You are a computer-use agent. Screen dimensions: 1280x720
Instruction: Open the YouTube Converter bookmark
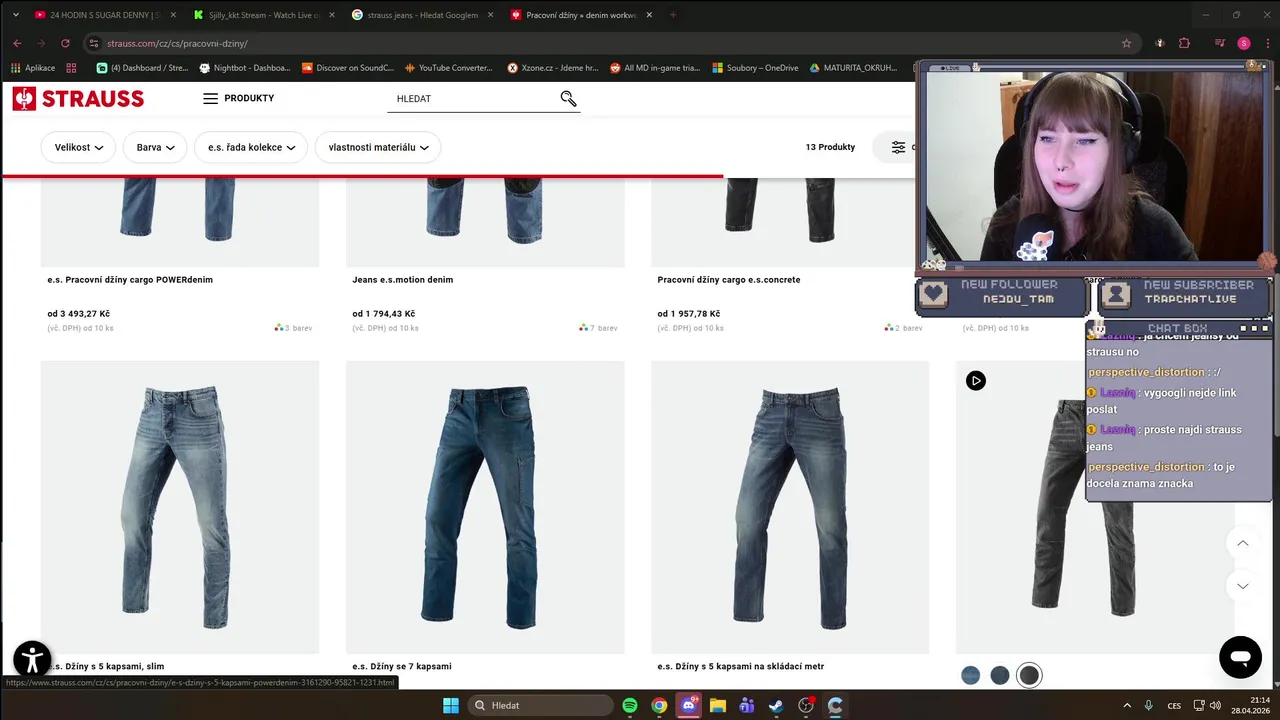click(x=448, y=68)
